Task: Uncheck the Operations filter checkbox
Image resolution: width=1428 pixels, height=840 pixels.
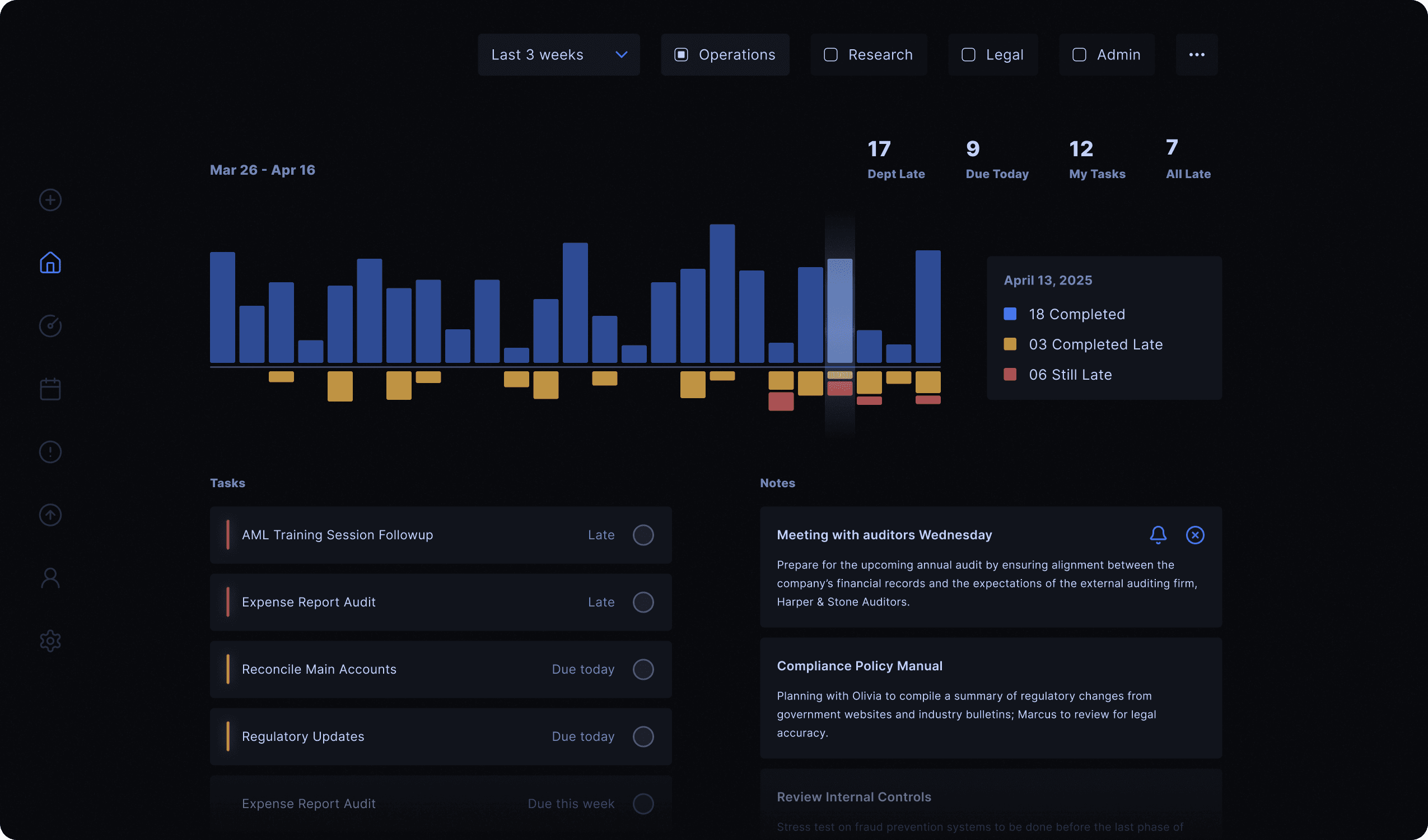Action: 681,55
